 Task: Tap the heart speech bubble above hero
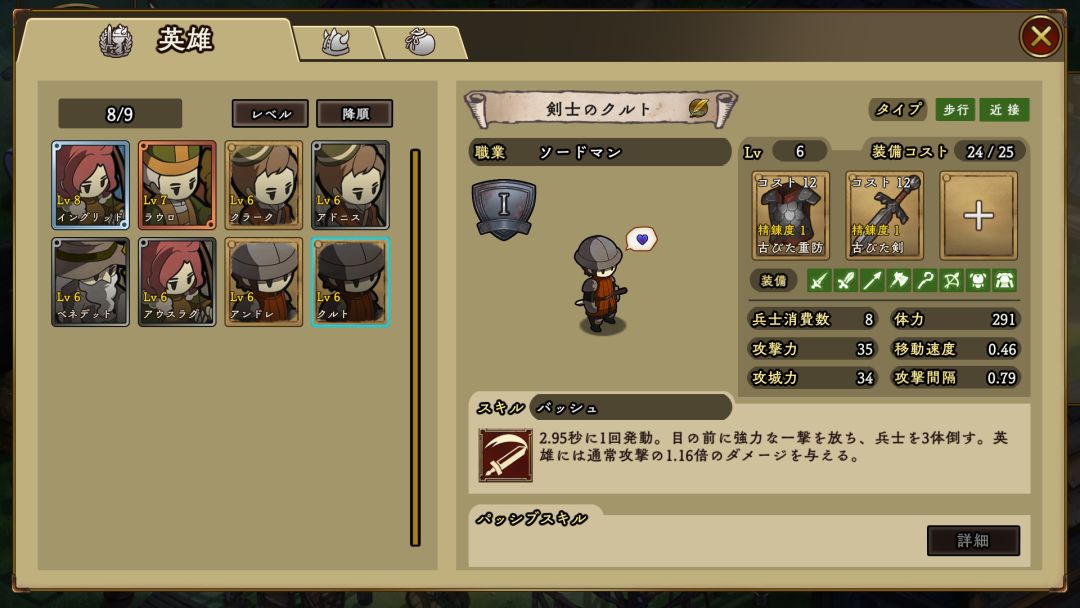[x=641, y=239]
